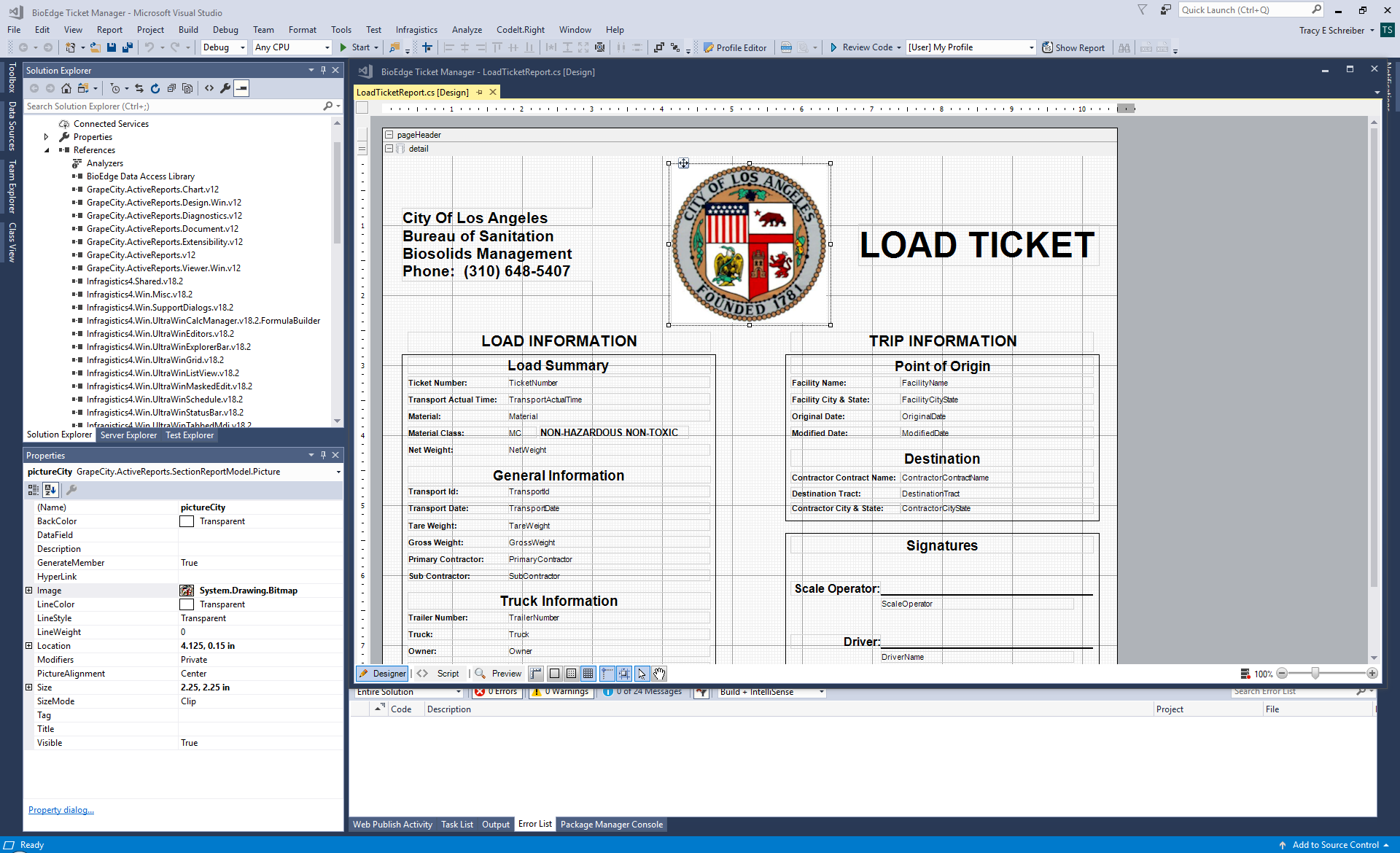Toggle the no-grid mode button

pos(554,674)
